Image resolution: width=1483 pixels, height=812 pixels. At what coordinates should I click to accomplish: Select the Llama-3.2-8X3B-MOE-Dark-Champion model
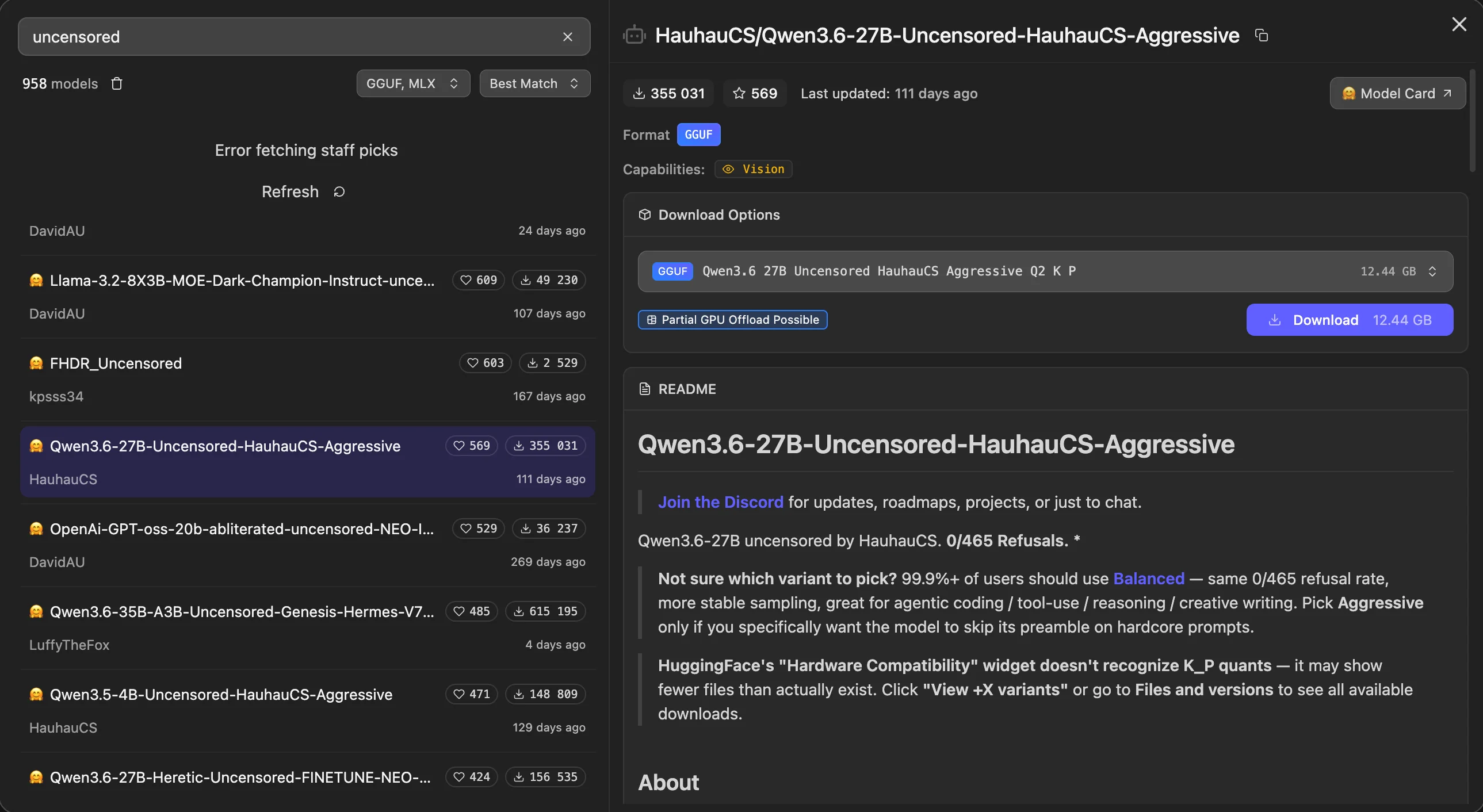pos(307,297)
